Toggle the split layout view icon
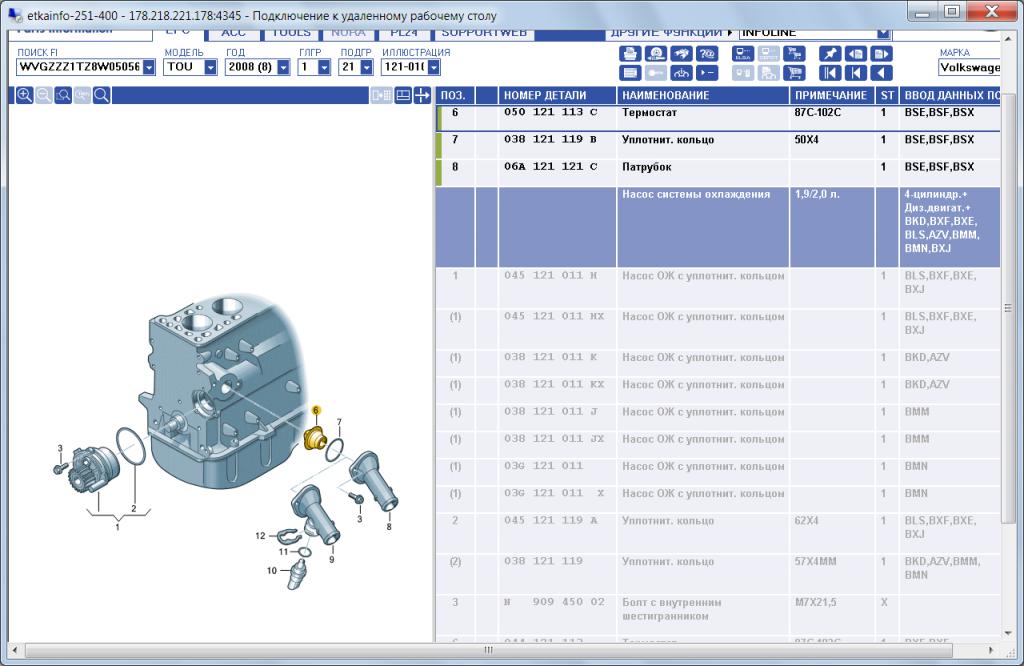The image size is (1024, 666). 403,95
